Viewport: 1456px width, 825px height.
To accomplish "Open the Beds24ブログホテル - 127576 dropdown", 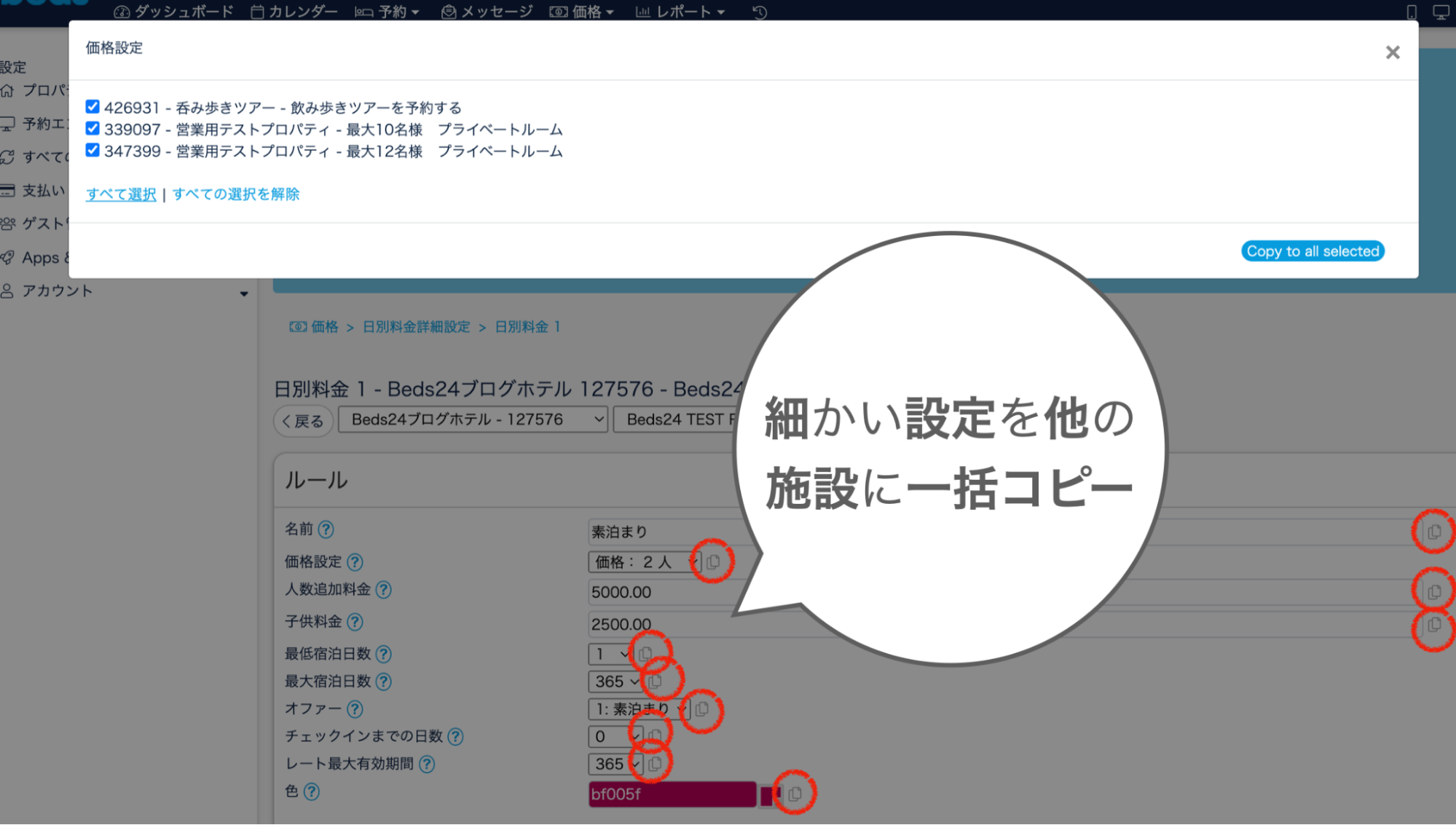I will [x=473, y=419].
